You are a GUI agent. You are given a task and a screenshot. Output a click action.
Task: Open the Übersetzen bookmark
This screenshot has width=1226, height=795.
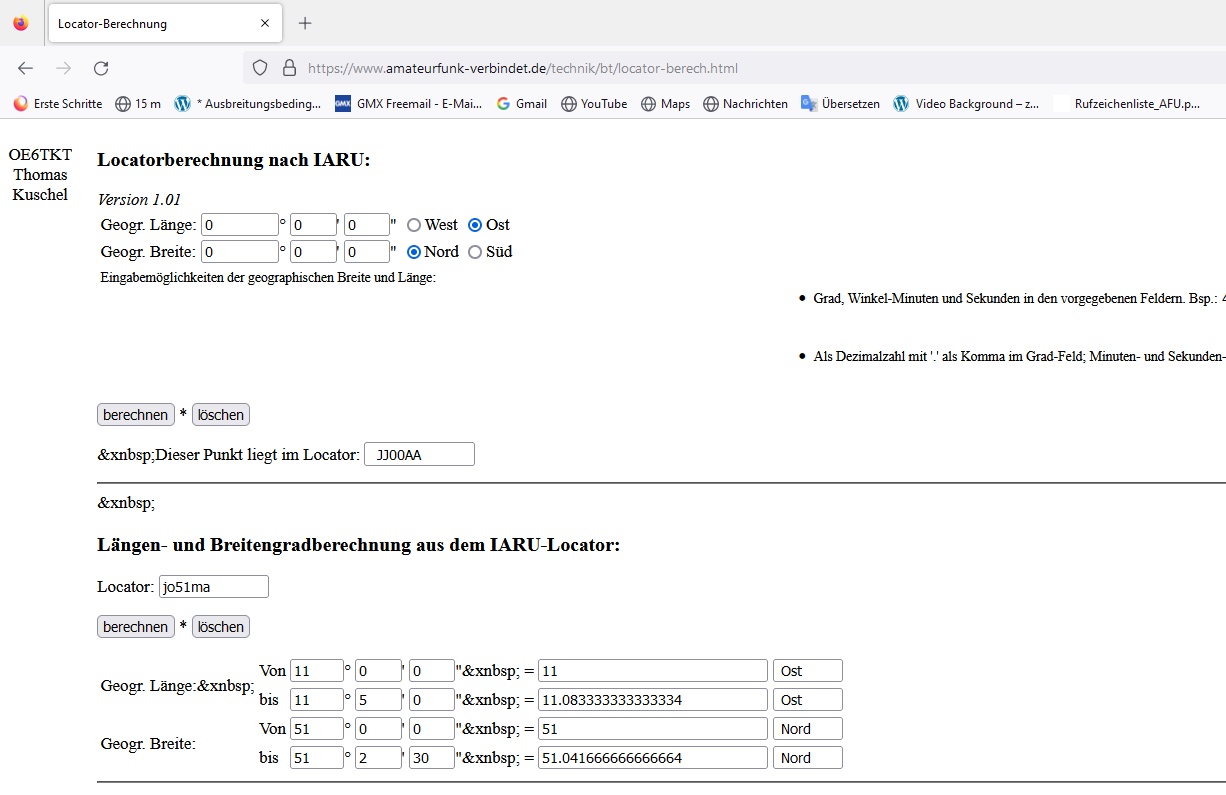click(840, 103)
